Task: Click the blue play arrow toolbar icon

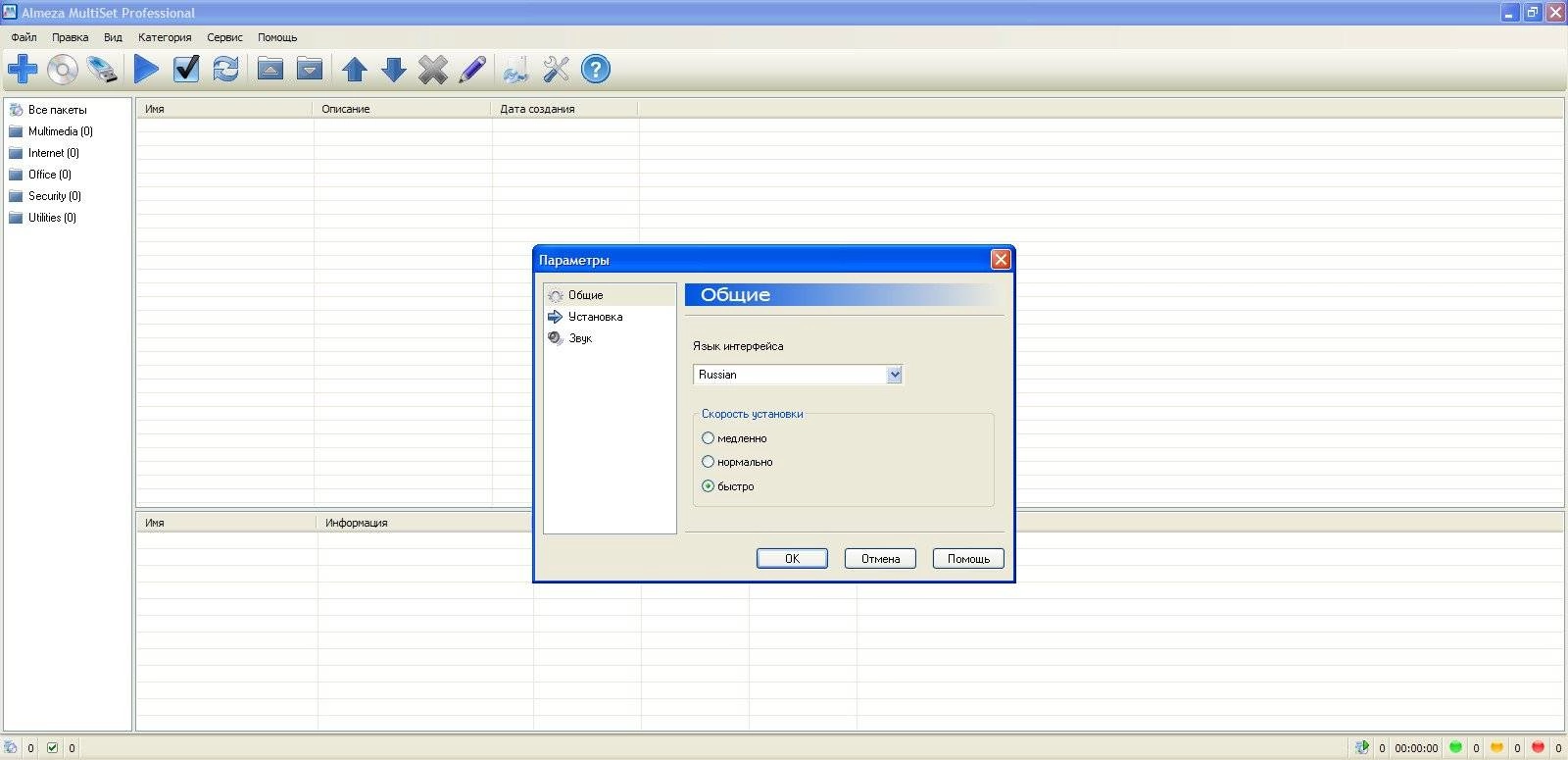Action: (x=147, y=69)
